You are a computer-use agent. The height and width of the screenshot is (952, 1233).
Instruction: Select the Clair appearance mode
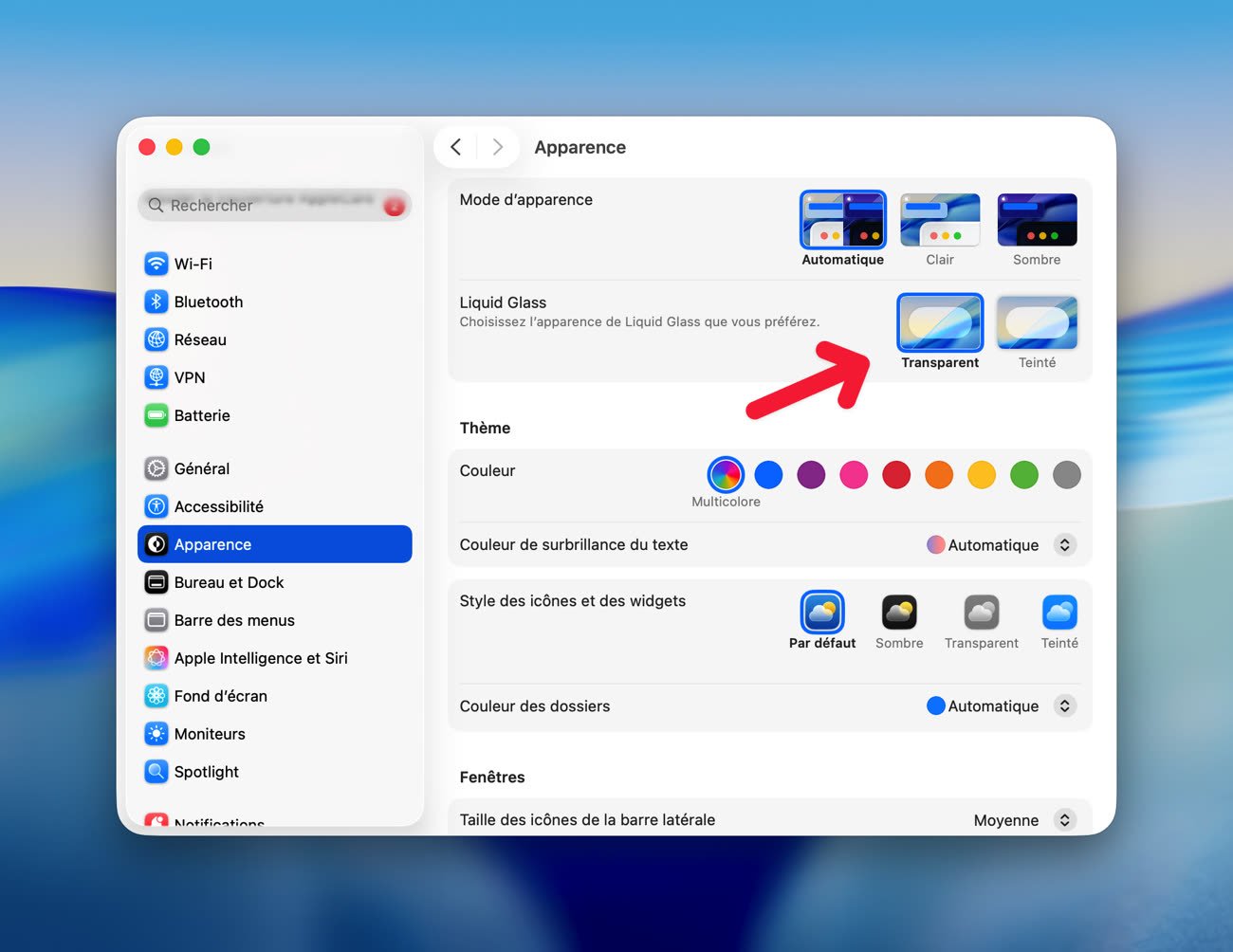(x=940, y=220)
